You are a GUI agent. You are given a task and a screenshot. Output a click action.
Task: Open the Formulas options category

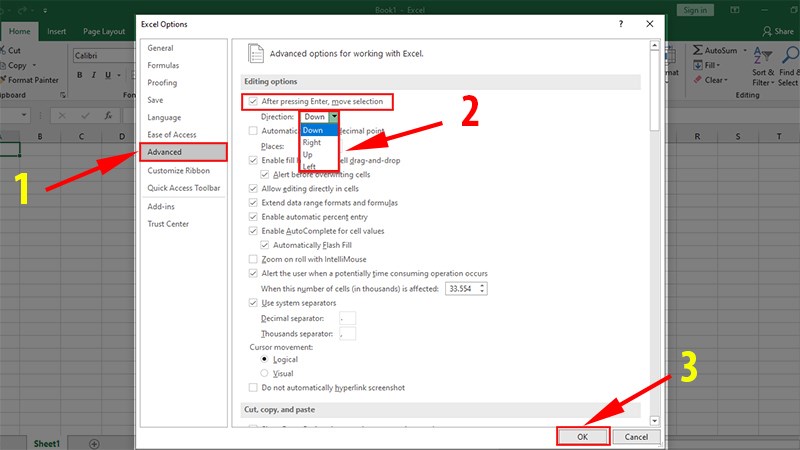pos(163,65)
